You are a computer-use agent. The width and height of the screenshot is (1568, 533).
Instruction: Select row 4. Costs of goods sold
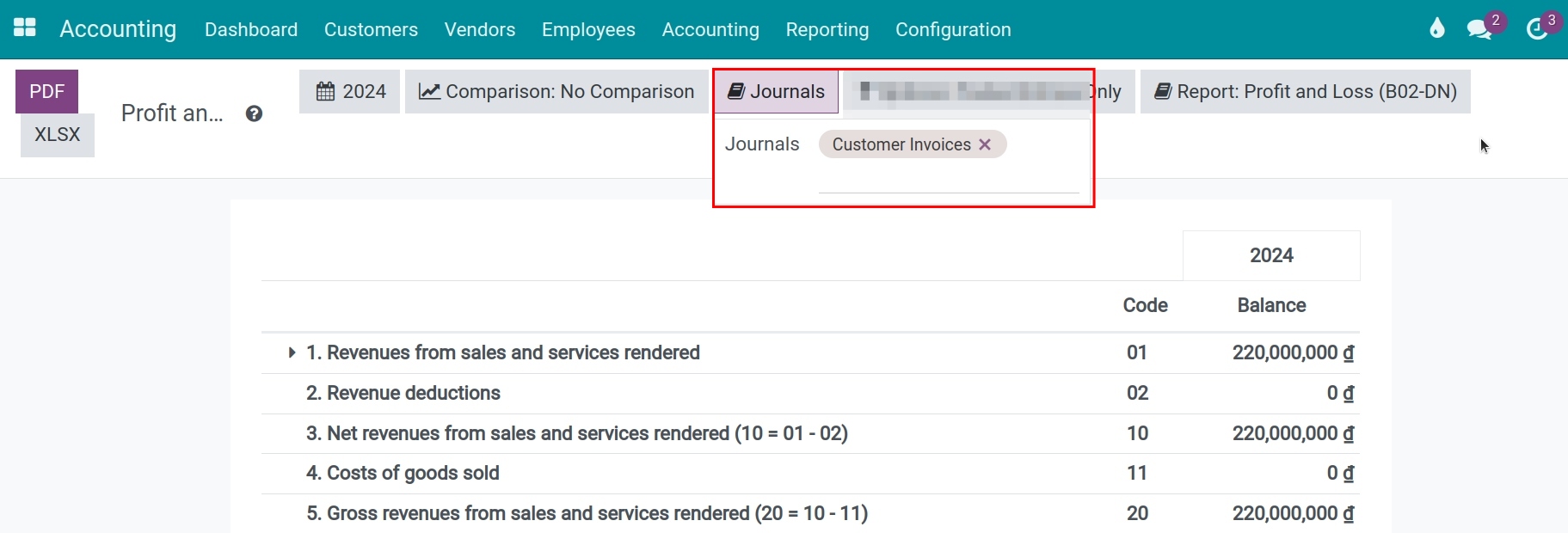810,473
